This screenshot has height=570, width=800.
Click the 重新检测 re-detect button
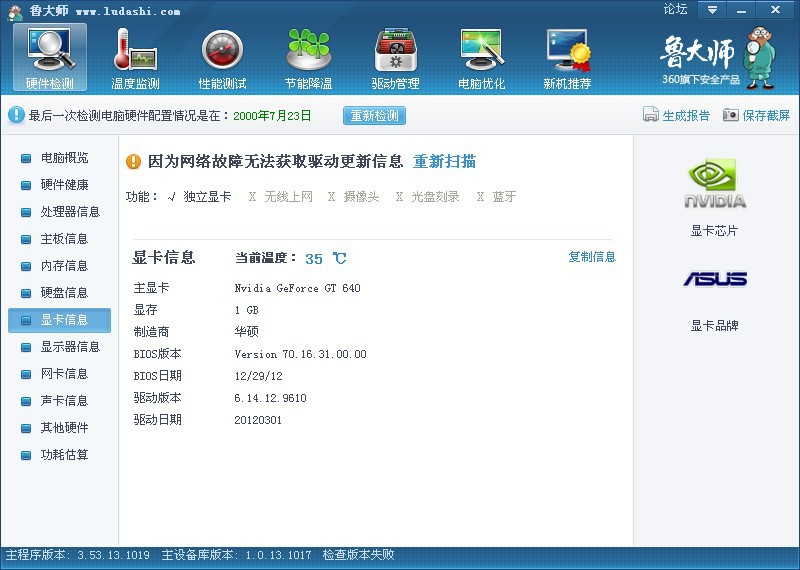(374, 115)
